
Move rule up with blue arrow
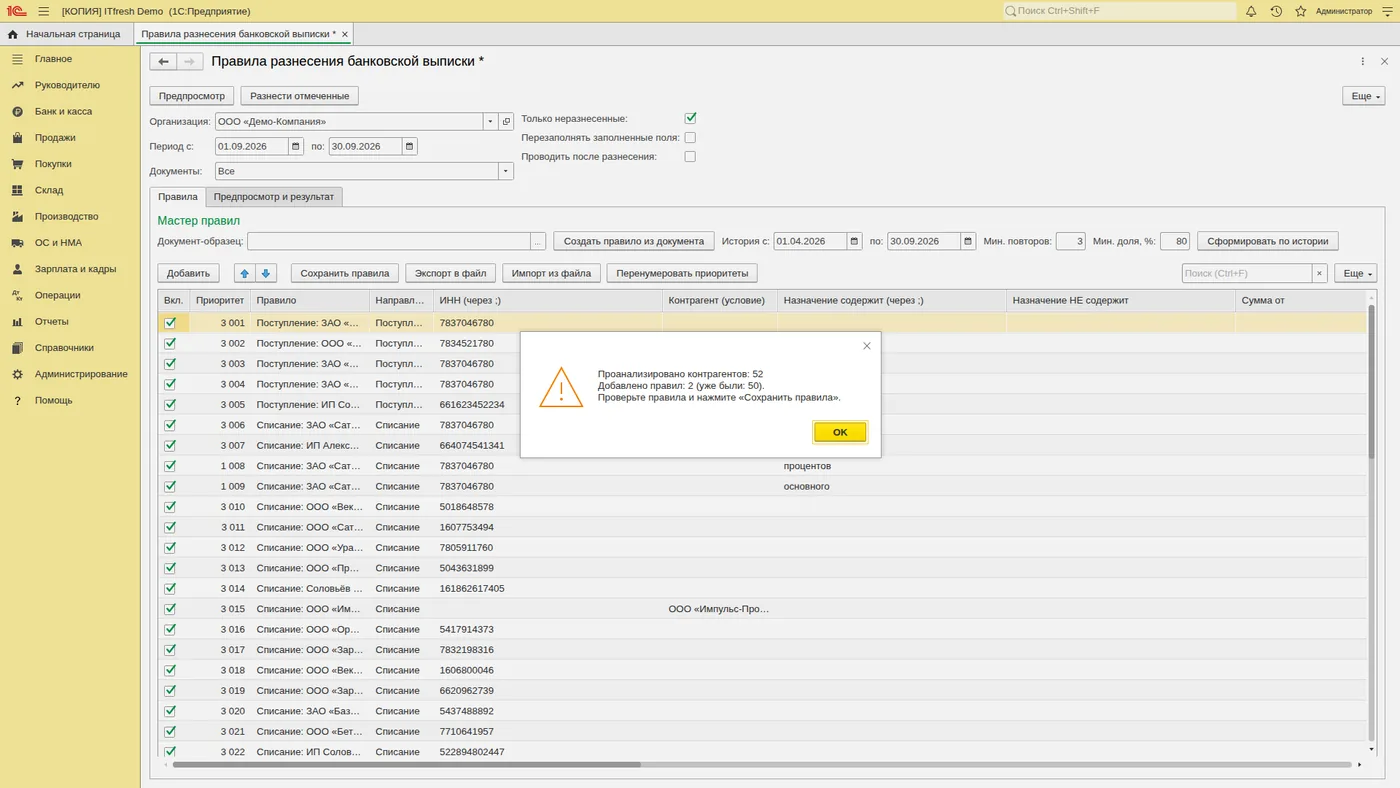click(245, 273)
